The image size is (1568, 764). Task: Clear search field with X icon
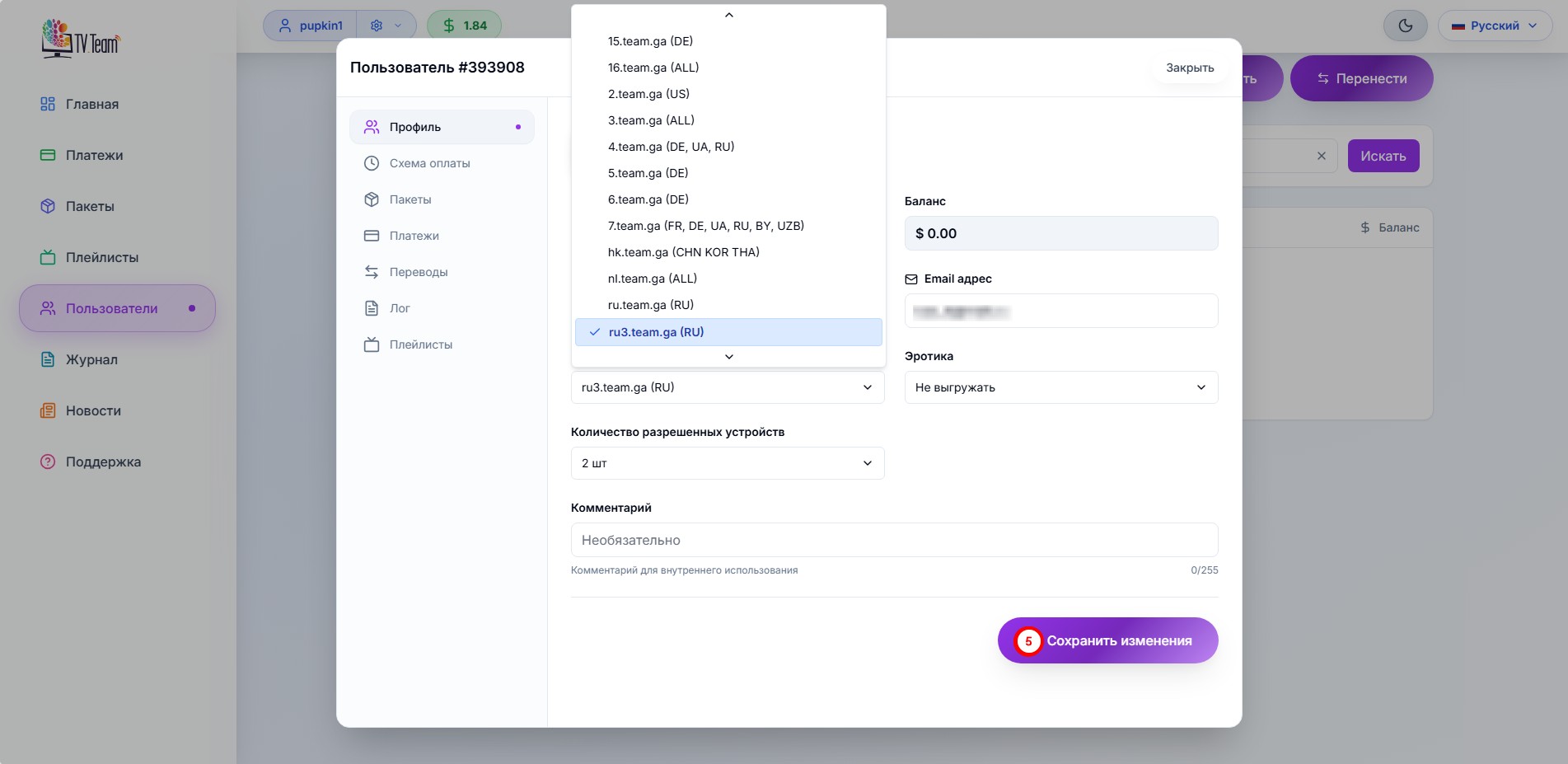(x=1322, y=156)
